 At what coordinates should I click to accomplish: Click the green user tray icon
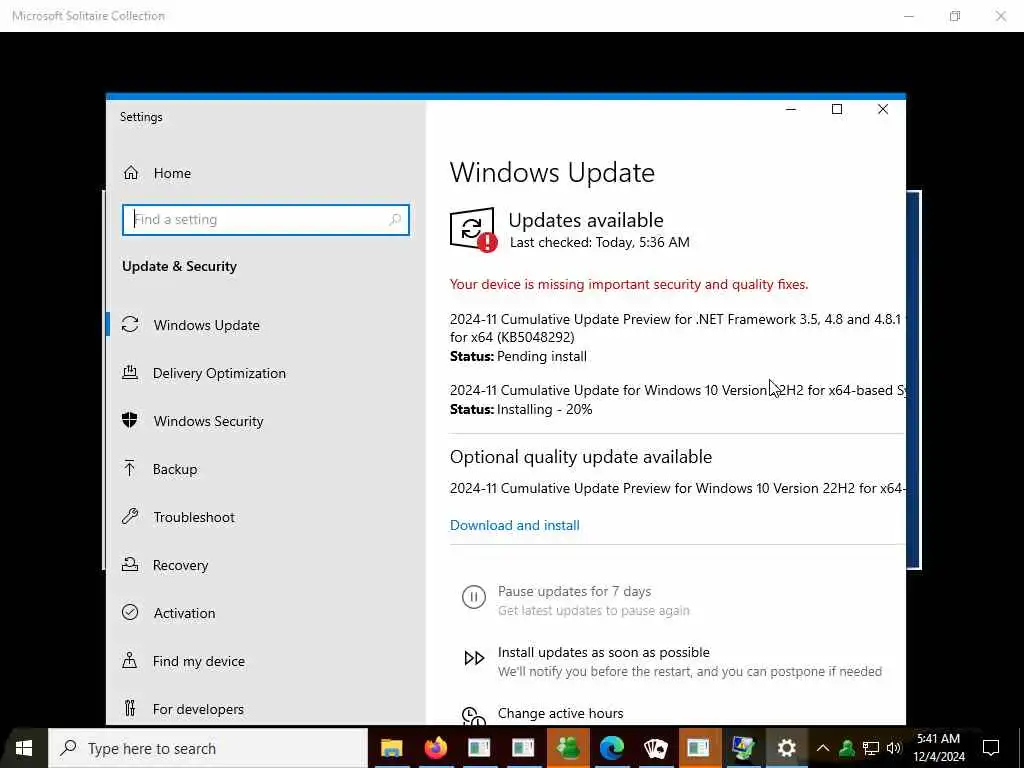coord(846,748)
